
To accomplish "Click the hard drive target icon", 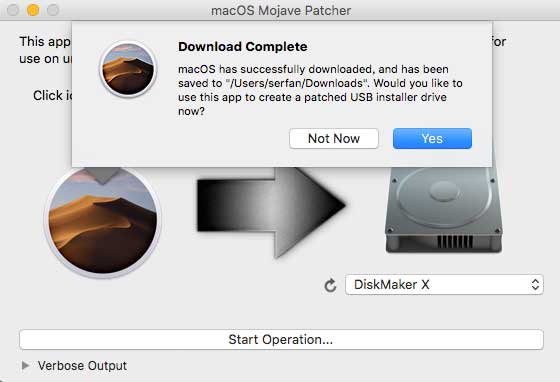I will click(444, 209).
